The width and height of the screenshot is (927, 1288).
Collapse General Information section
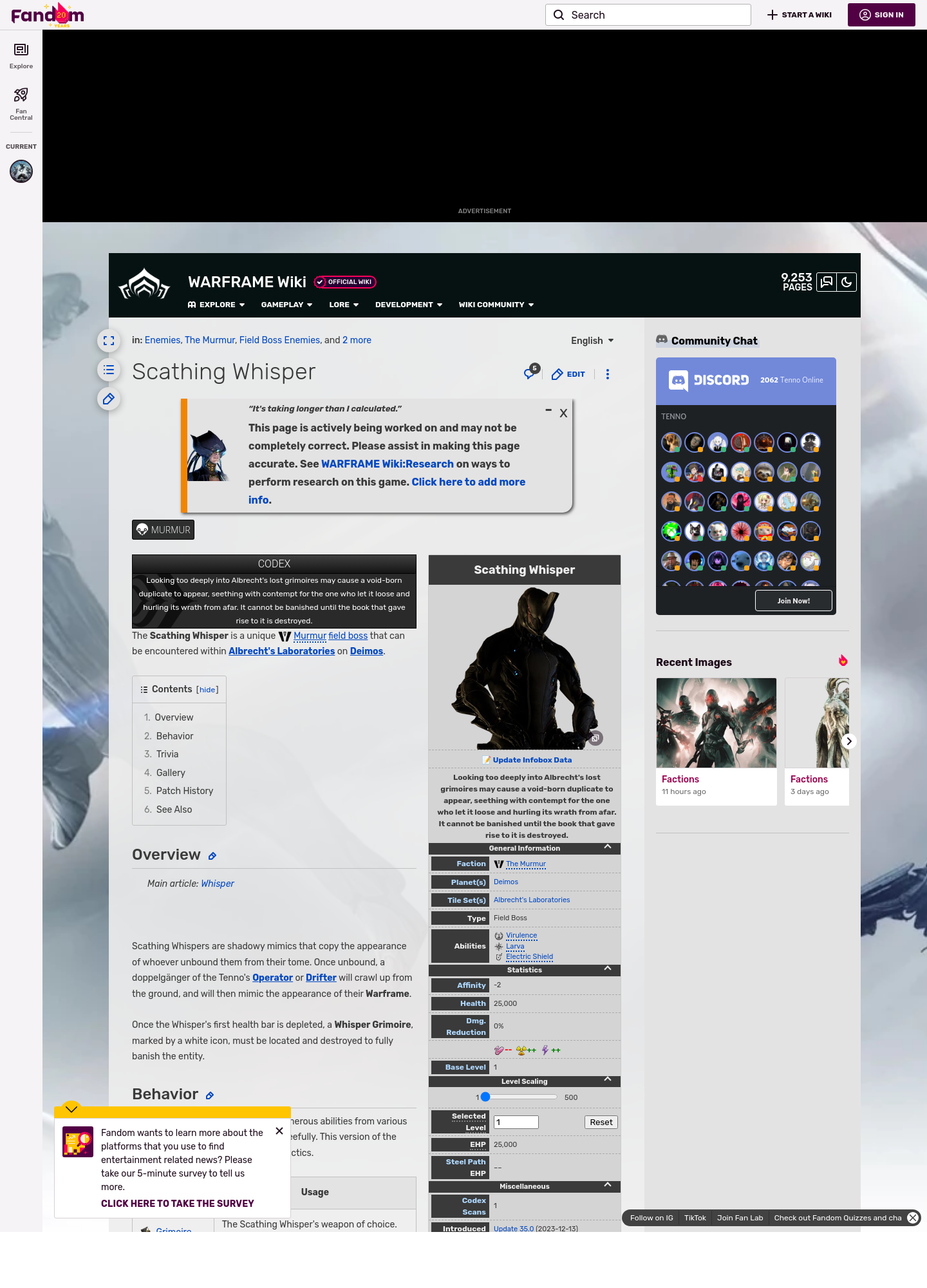608,848
